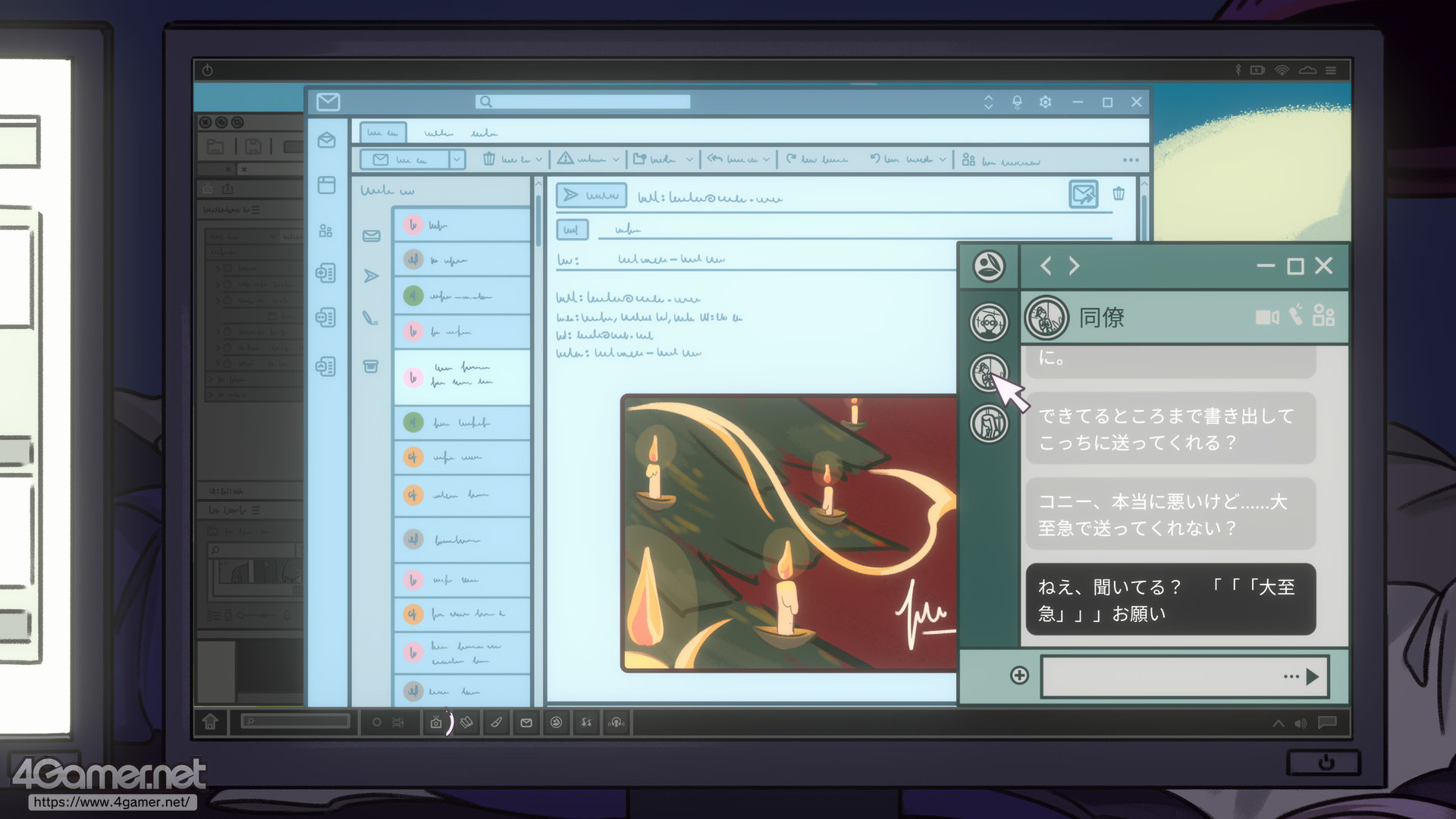Open the sent folder paper-plane icon
The height and width of the screenshot is (819, 1456).
tap(371, 276)
